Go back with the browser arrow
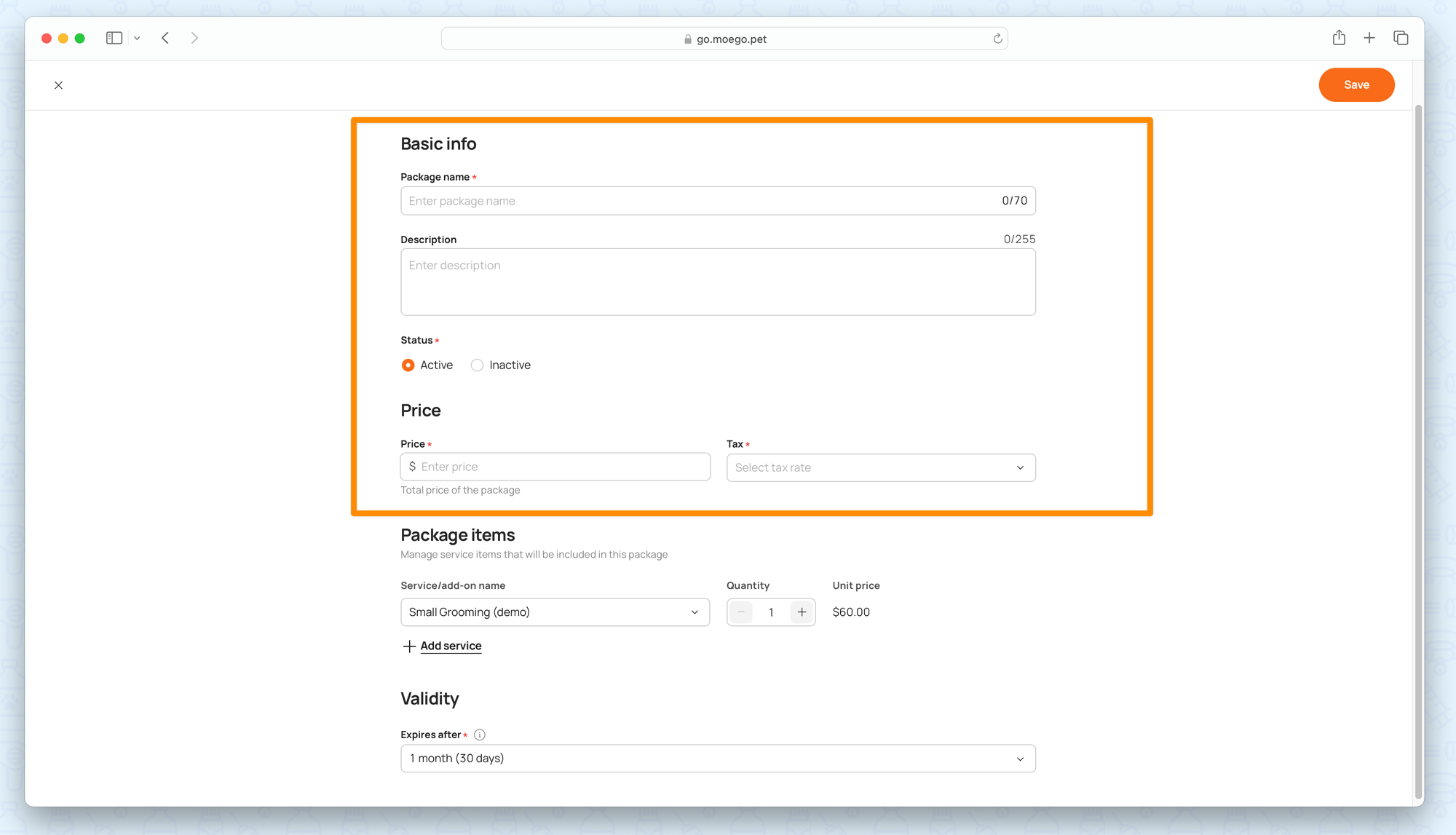The image size is (1456, 835). 165,38
